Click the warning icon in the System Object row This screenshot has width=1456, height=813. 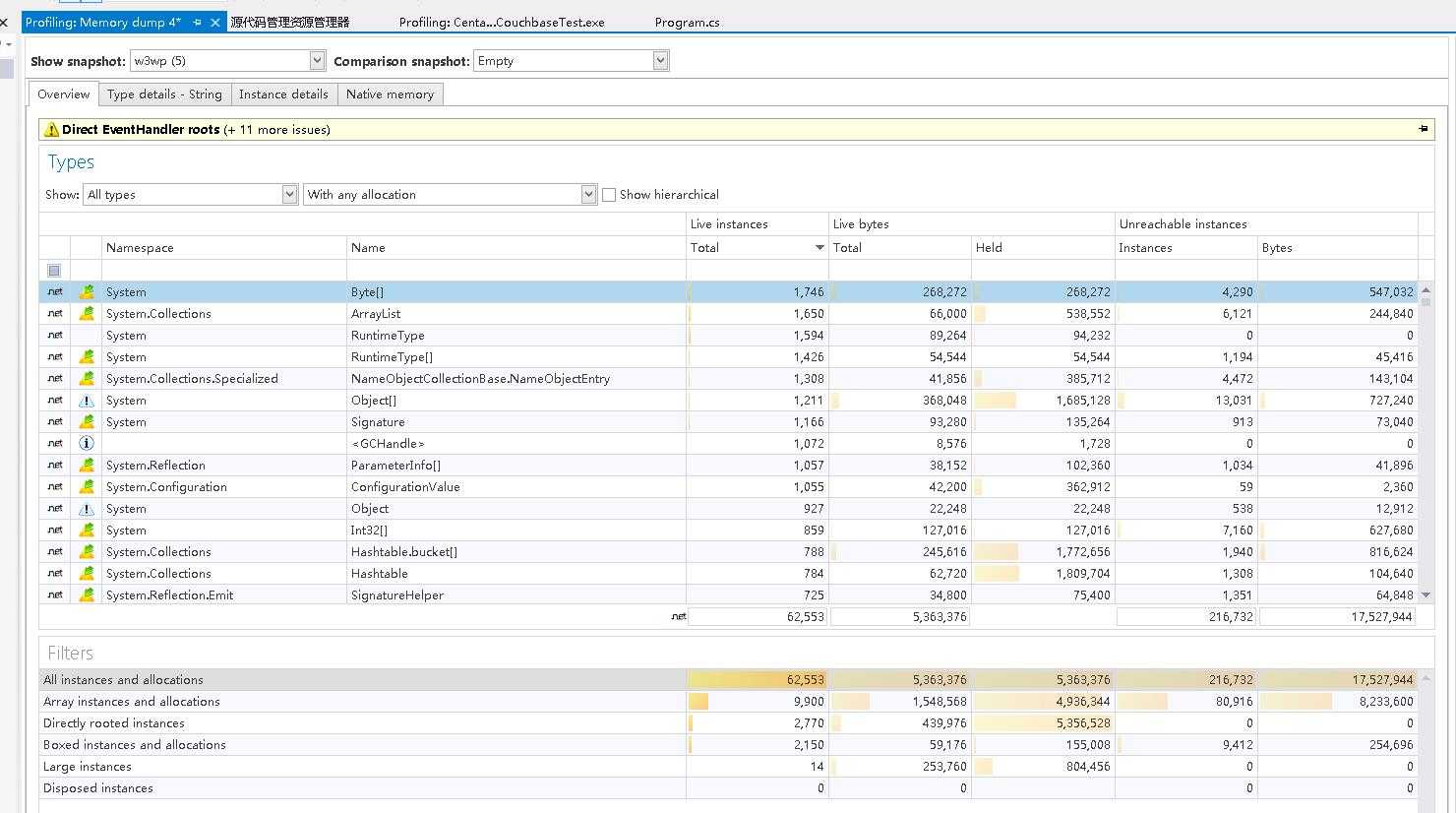click(x=87, y=509)
